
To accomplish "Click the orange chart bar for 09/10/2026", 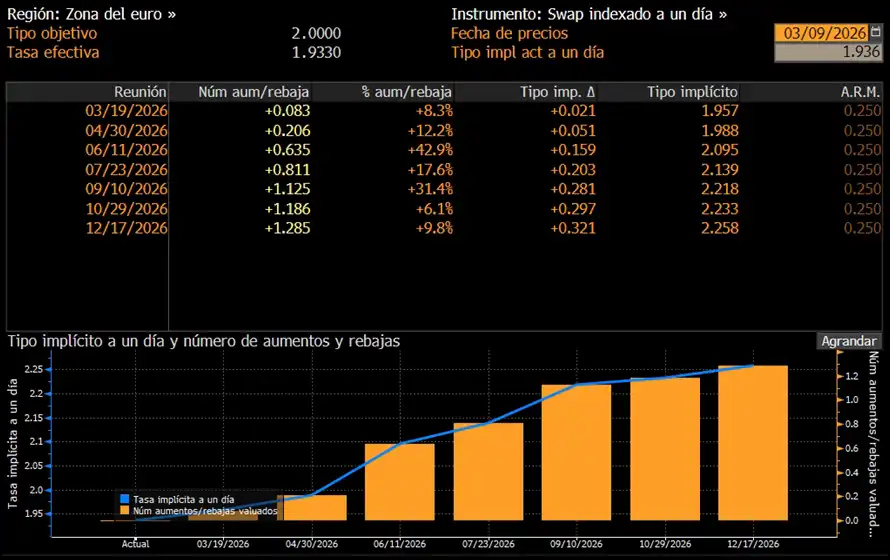I will (576, 452).
